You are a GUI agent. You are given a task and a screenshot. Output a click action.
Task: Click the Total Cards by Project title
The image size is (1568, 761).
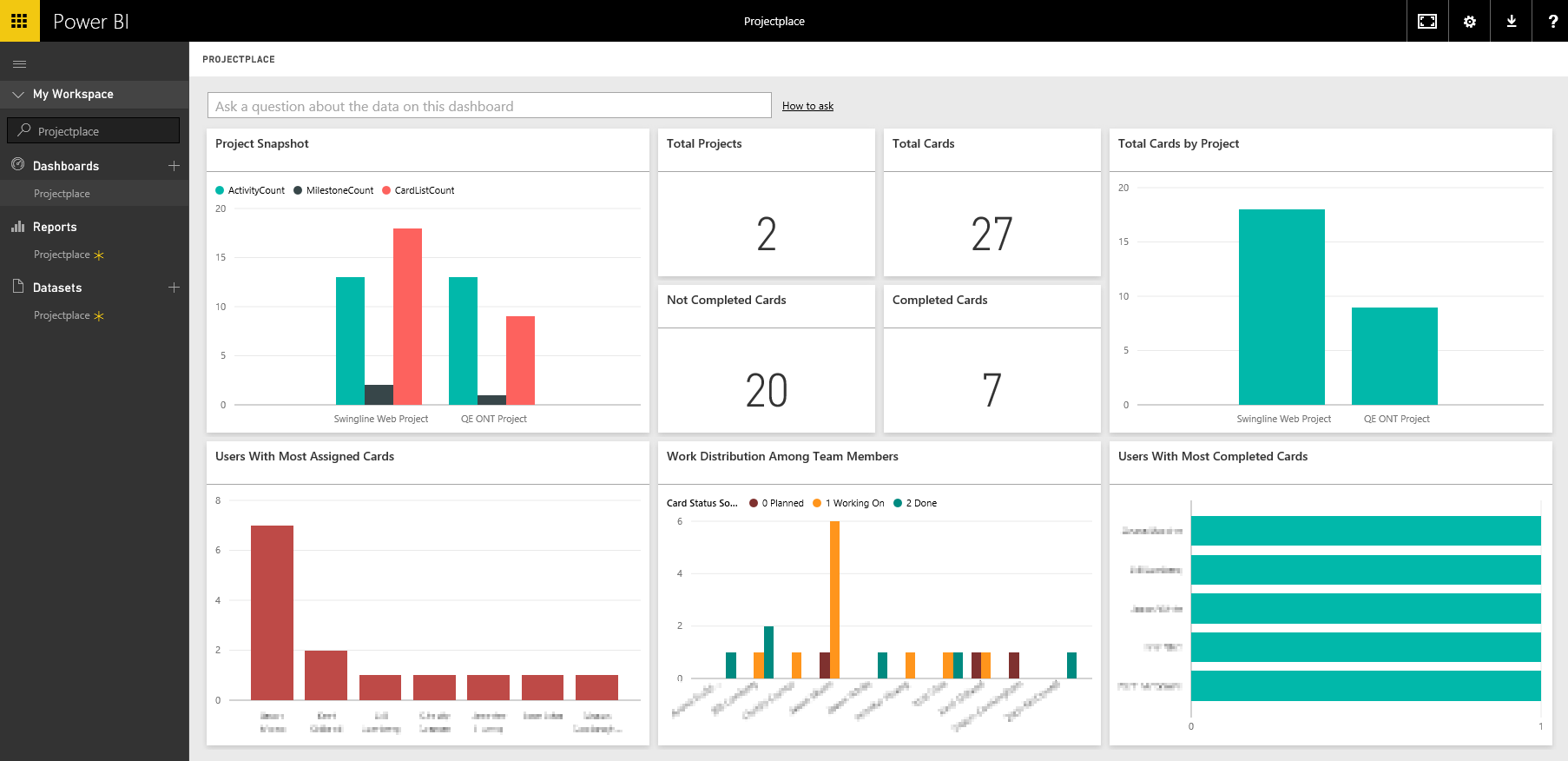(1178, 143)
